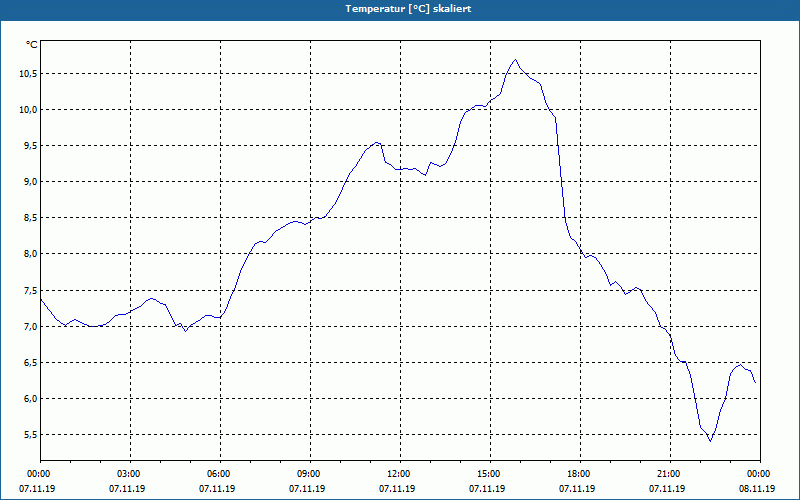This screenshot has height=500, width=800.
Task: Click the 09:00 time axis label
Action: click(x=309, y=474)
